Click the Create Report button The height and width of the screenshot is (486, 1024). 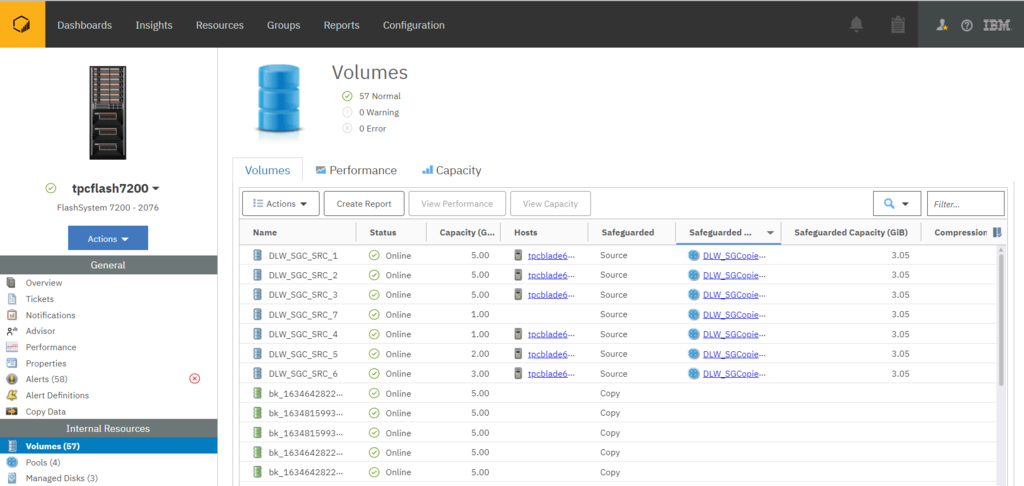coord(364,204)
